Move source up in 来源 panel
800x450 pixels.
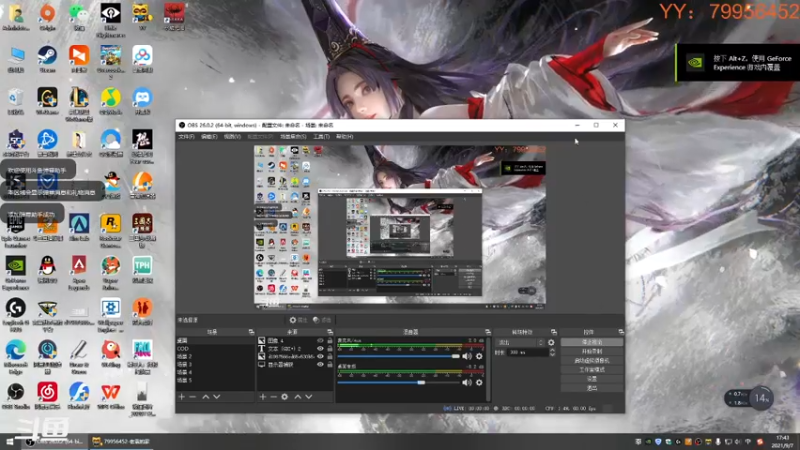(298, 396)
